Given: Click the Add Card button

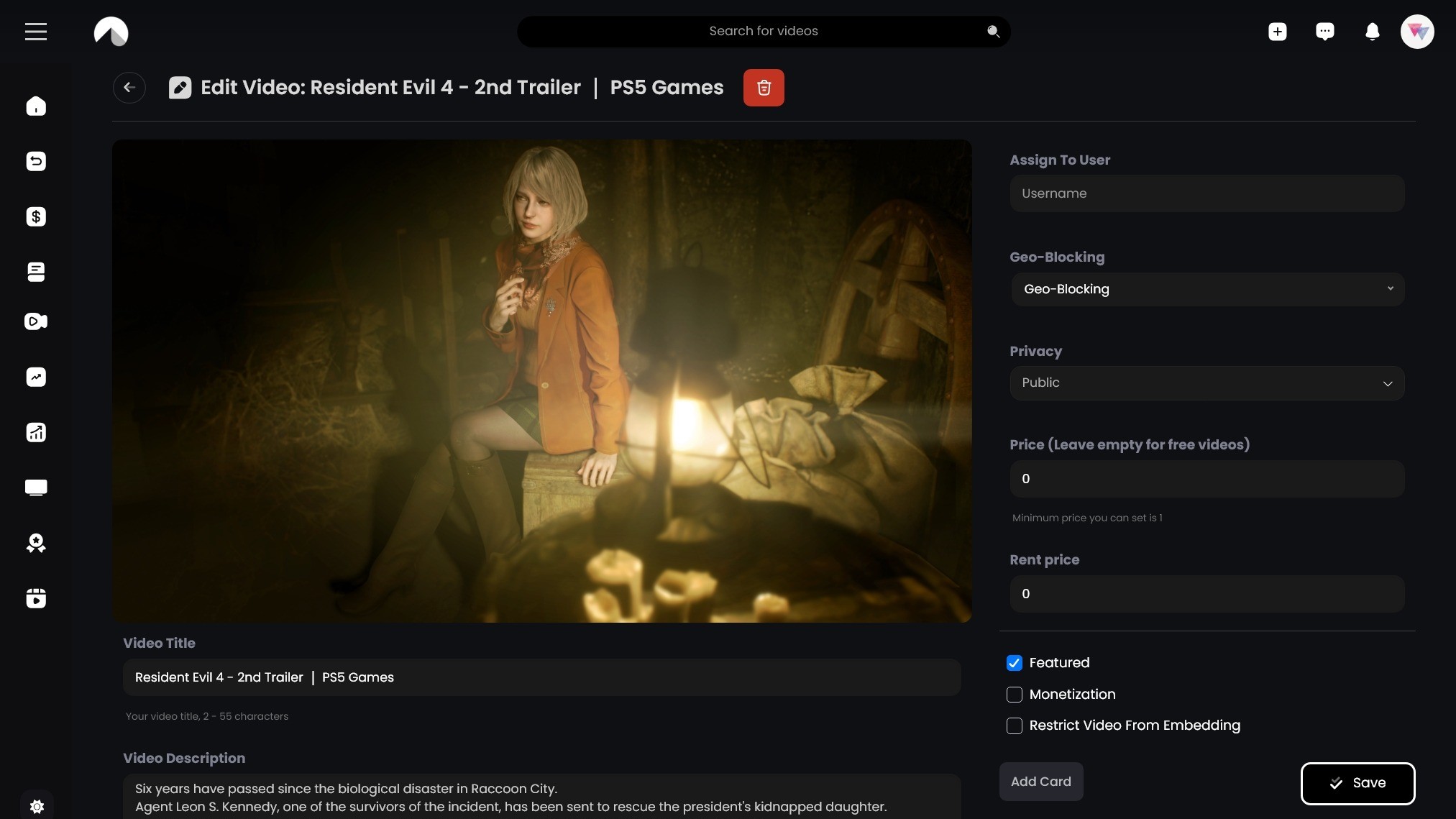Looking at the screenshot, I should 1040,782.
